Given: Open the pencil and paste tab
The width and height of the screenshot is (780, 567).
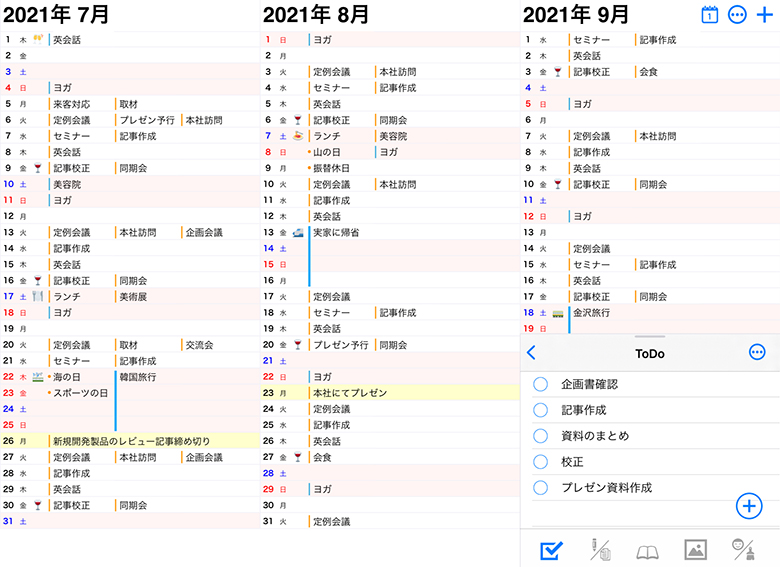Looking at the screenshot, I should click(x=600, y=549).
